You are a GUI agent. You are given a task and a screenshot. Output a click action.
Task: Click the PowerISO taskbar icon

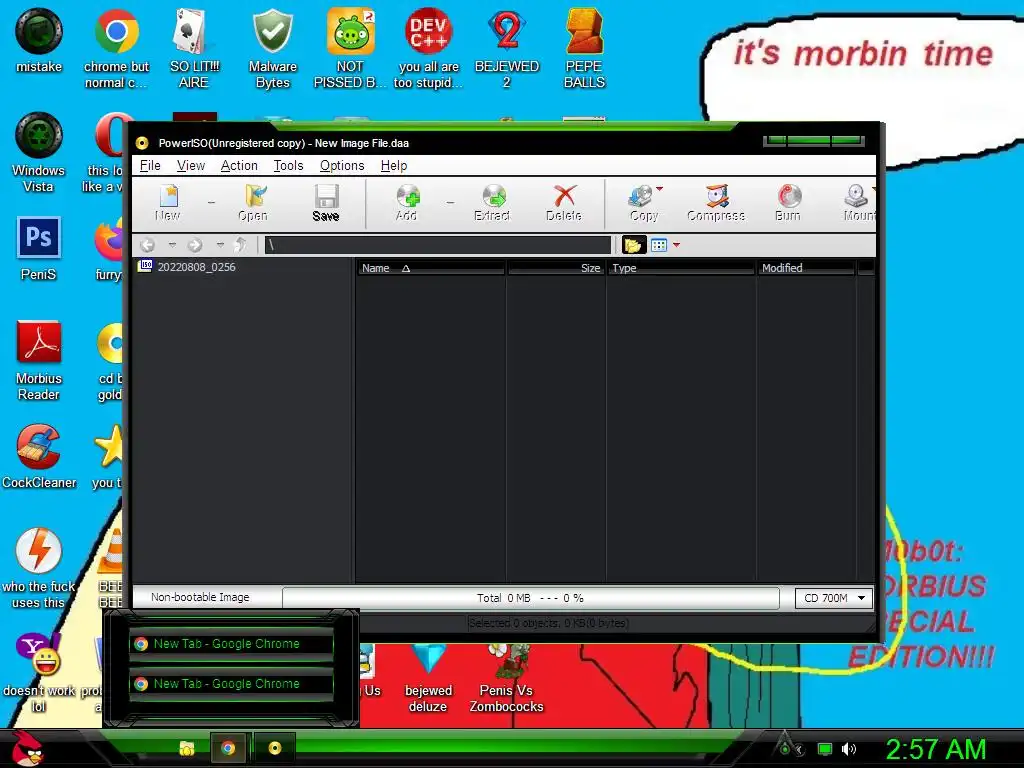(275, 748)
